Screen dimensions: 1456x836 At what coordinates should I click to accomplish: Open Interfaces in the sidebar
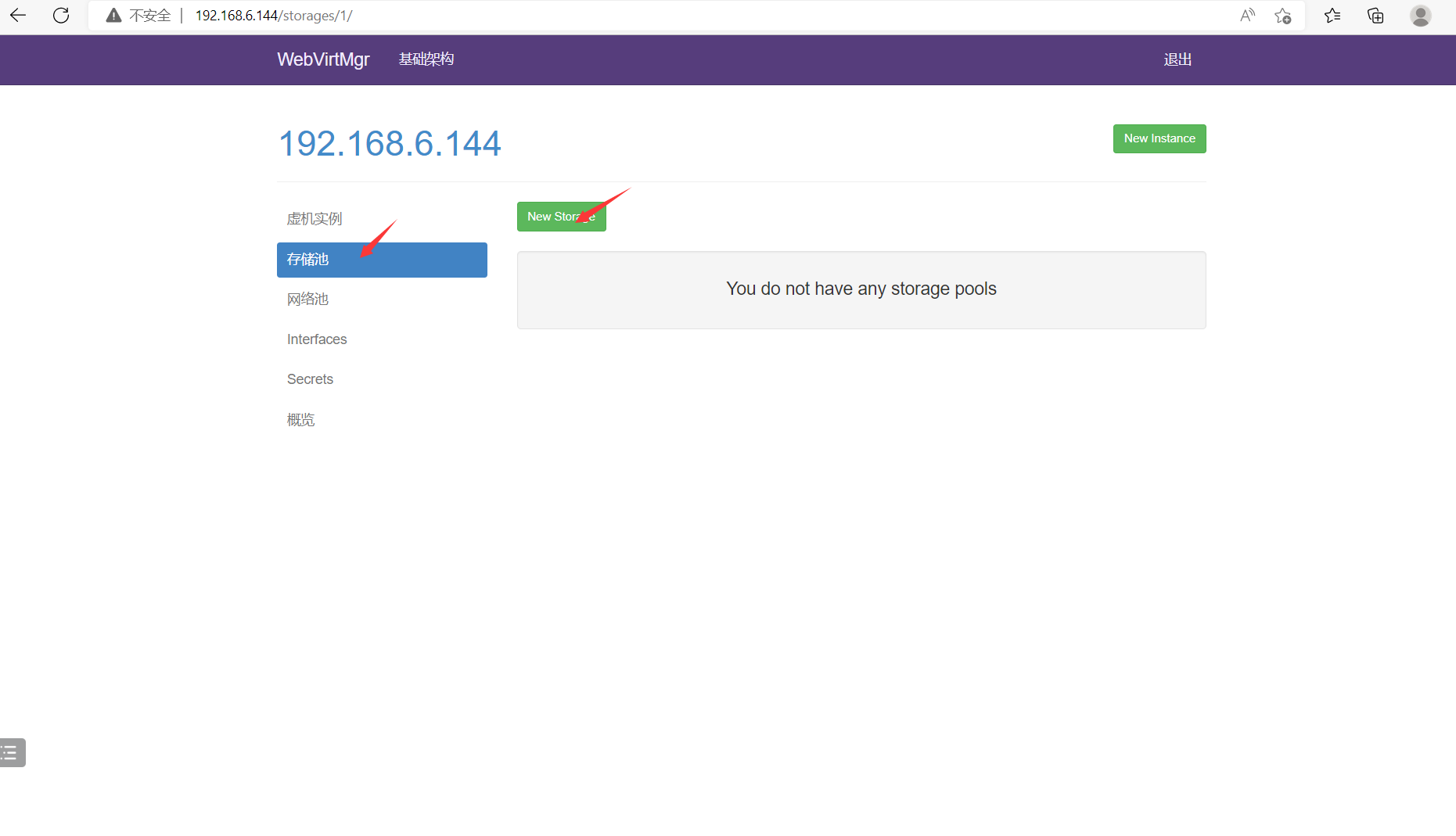point(382,339)
